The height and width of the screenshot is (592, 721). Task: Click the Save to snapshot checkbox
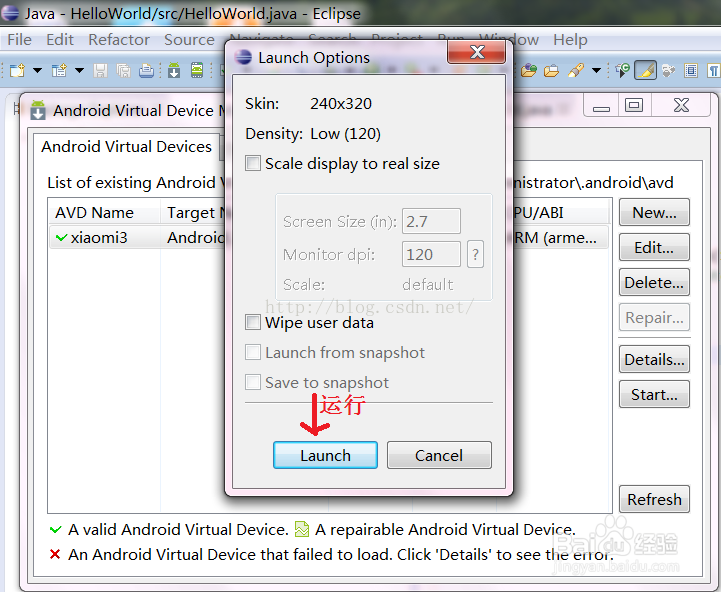point(252,382)
